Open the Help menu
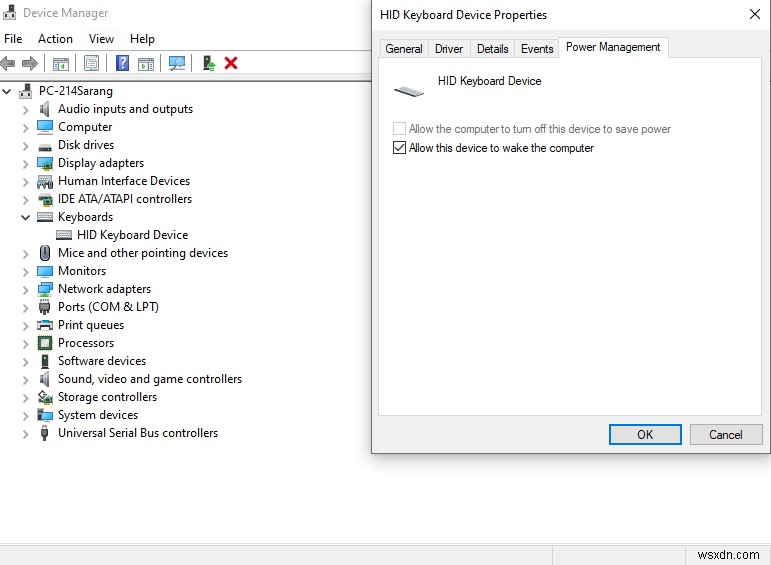The image size is (771, 565). tap(142, 39)
